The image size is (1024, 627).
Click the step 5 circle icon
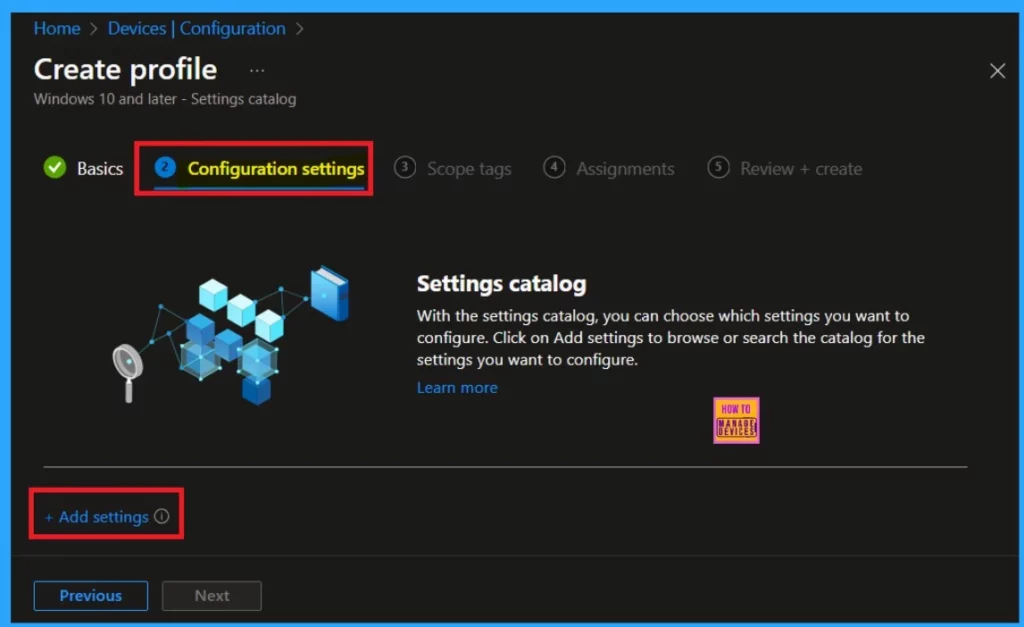(718, 167)
